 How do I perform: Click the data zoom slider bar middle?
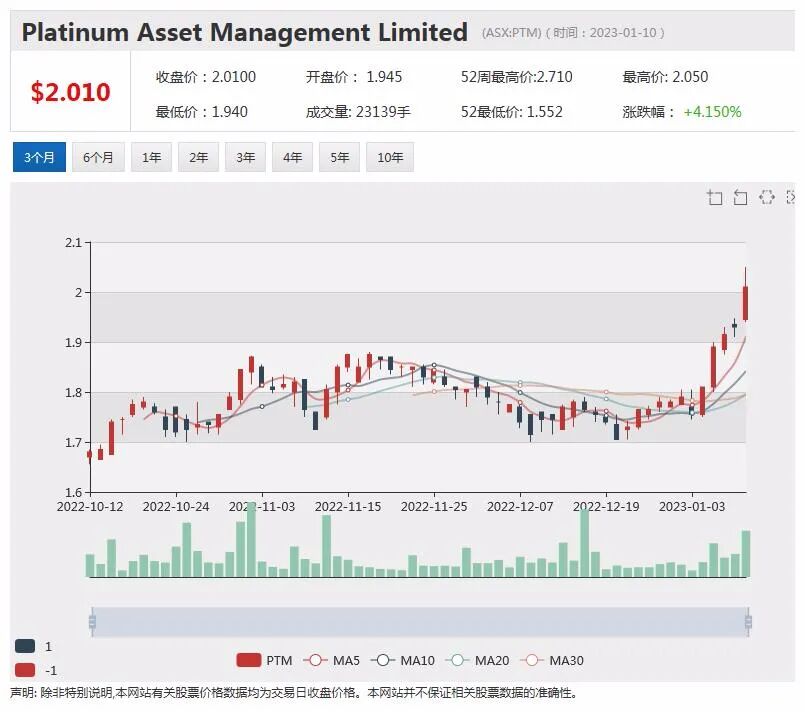pyautogui.click(x=420, y=622)
